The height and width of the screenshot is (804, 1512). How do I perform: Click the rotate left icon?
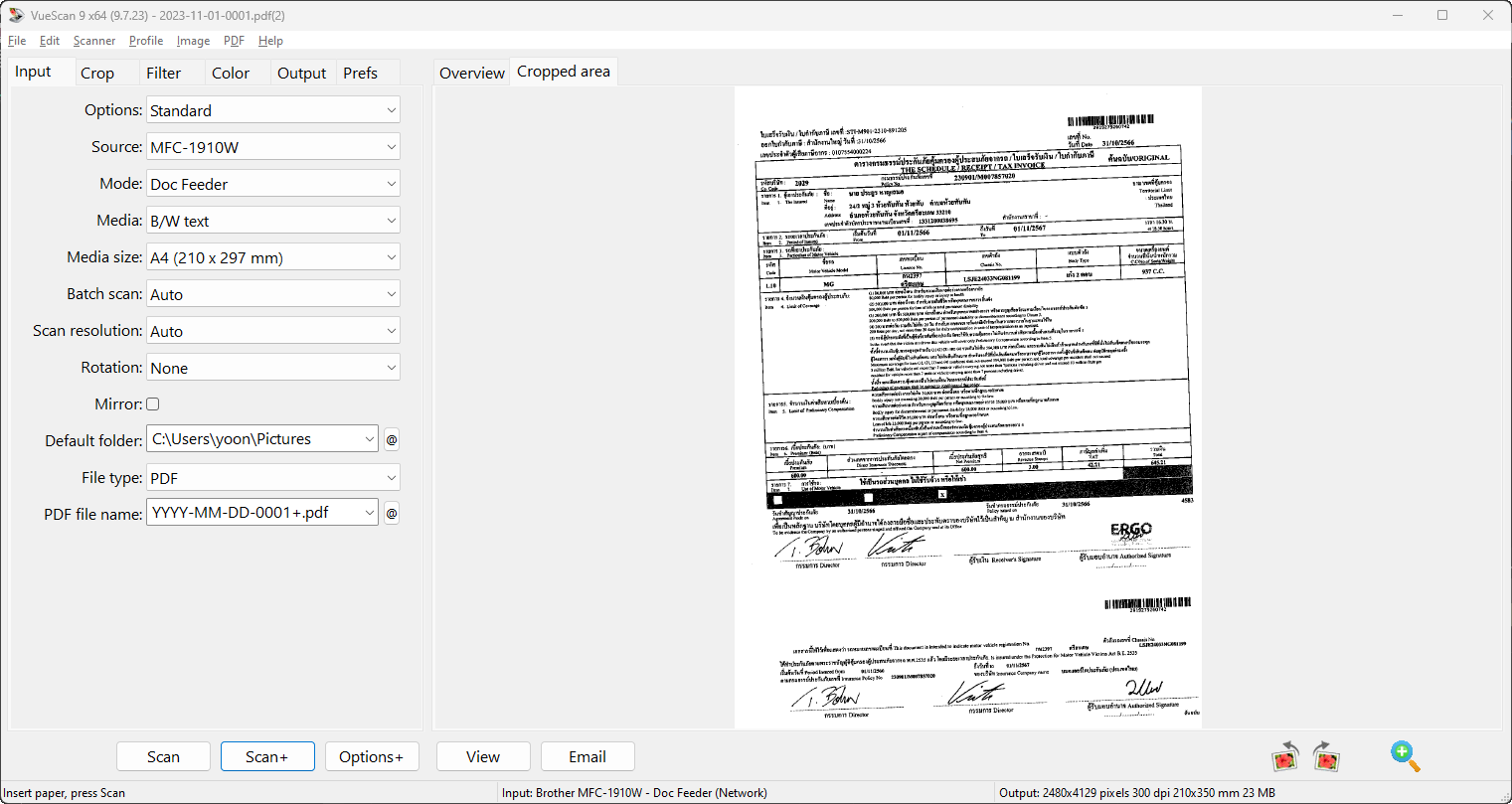pos(1285,757)
